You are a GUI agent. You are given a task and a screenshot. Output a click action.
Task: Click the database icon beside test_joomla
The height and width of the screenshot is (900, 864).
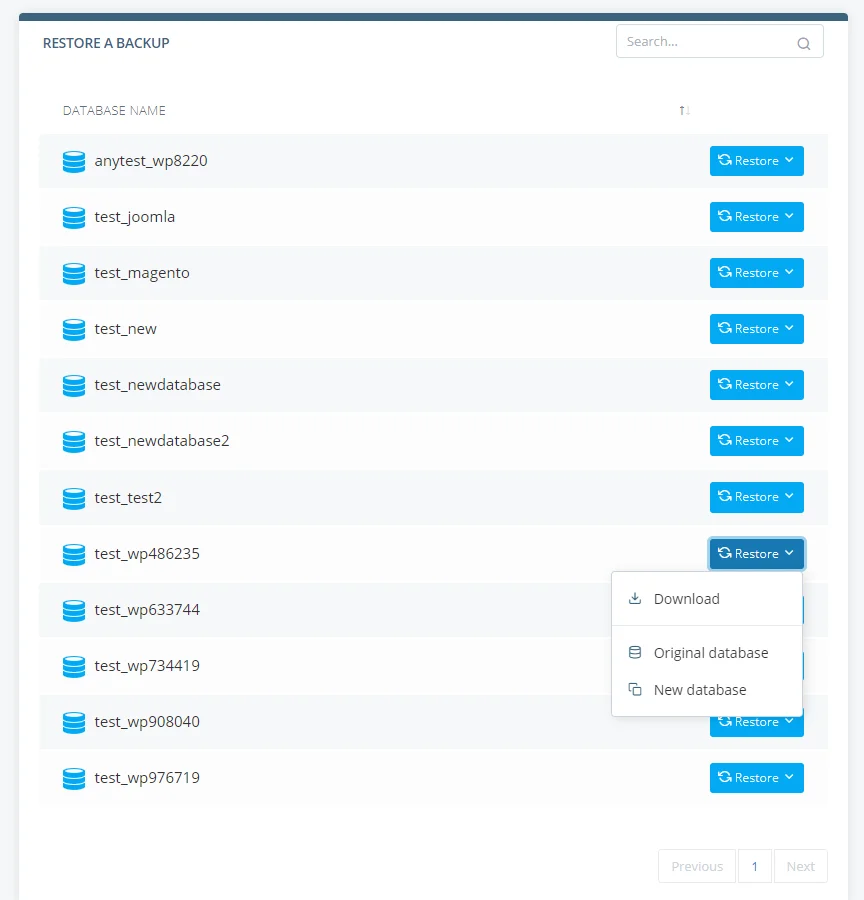(73, 217)
